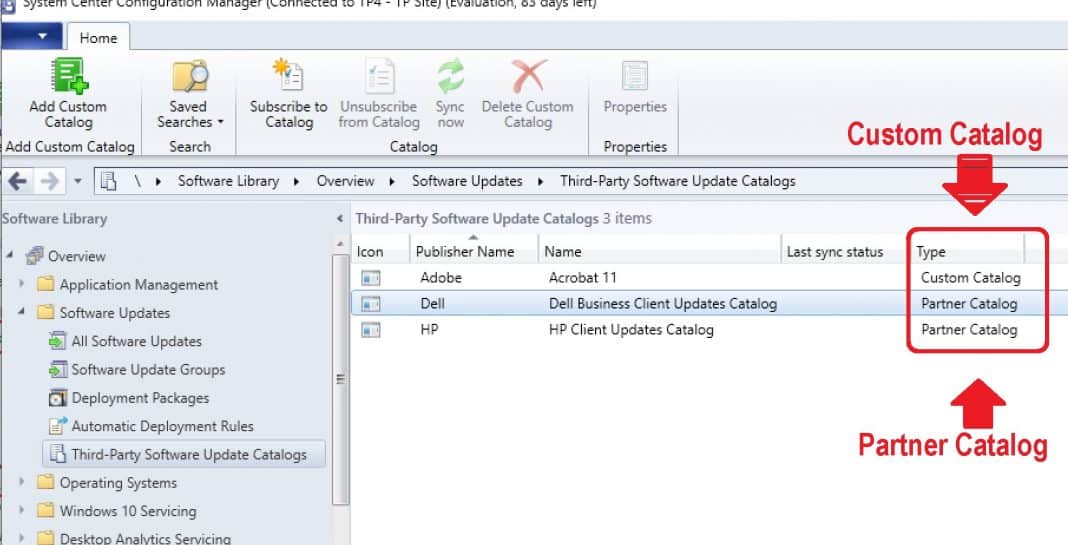The image size is (1068, 545).
Task: Expand the Application Management node
Action: (21, 283)
